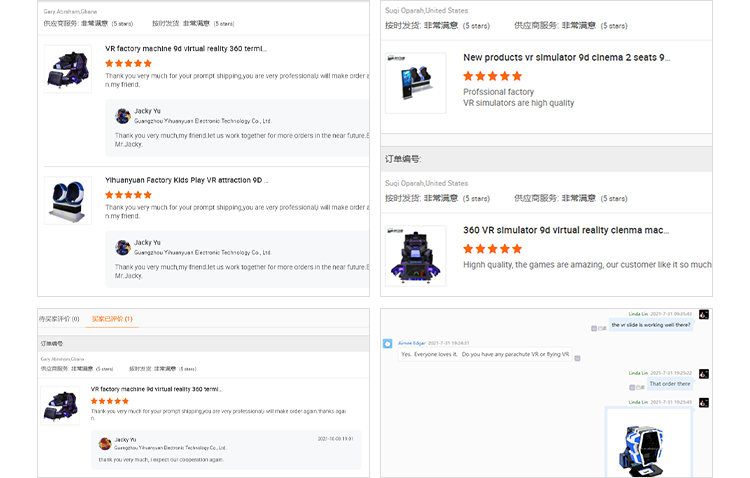750x478 pixels.
Task: Switch to the 待买家评价 (0) tab
Action: [x=59, y=319]
